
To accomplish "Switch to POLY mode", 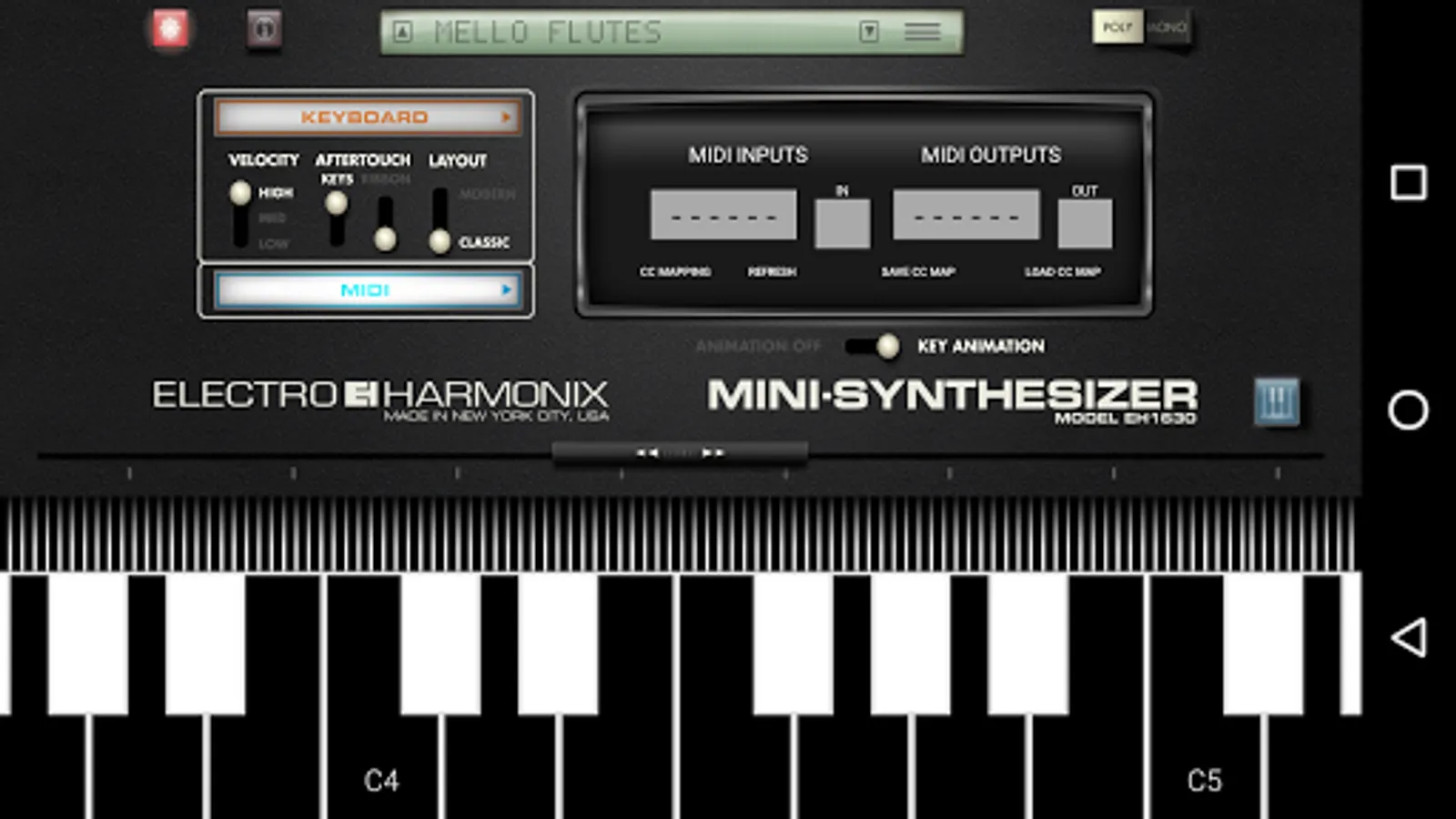I will pyautogui.click(x=1117, y=27).
